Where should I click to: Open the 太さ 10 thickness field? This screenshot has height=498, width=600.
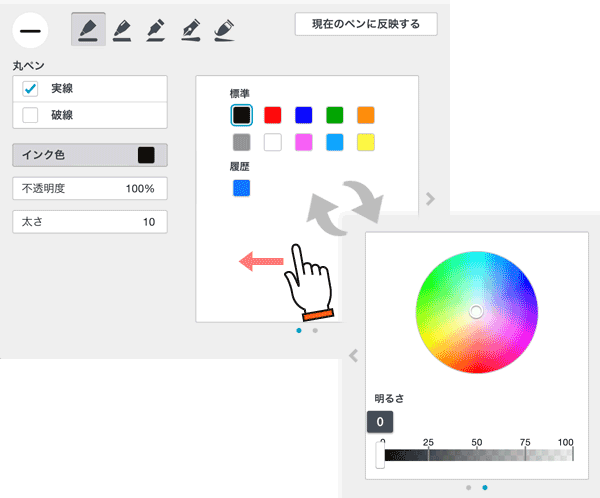click(x=90, y=222)
